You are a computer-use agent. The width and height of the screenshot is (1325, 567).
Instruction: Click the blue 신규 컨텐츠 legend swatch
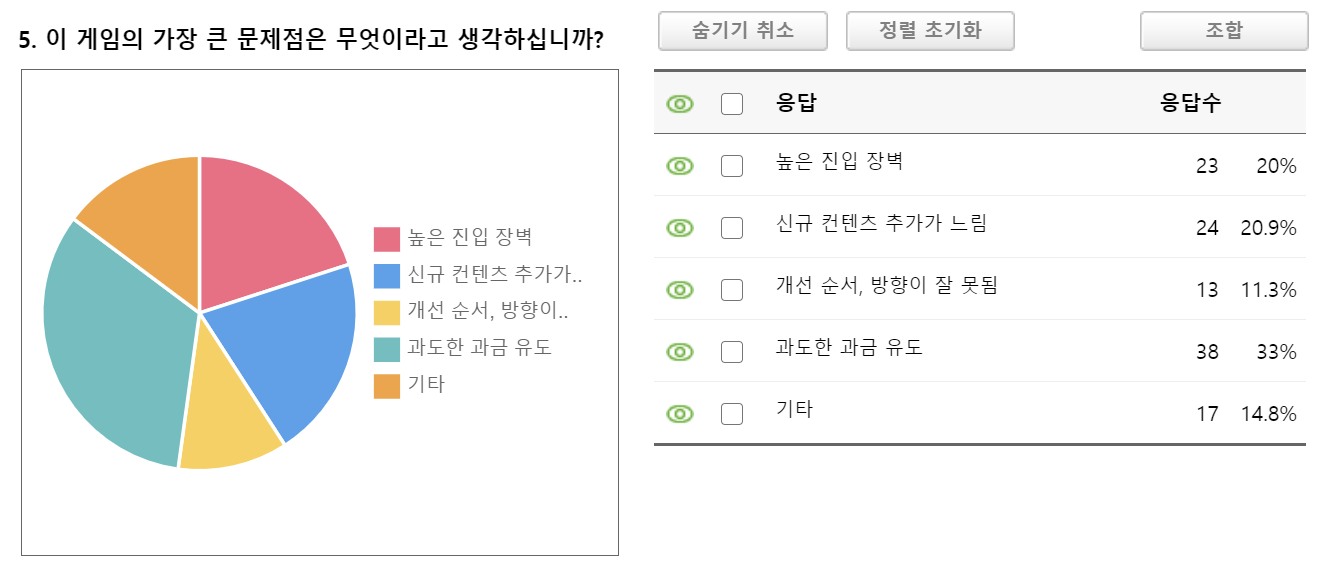[387, 276]
